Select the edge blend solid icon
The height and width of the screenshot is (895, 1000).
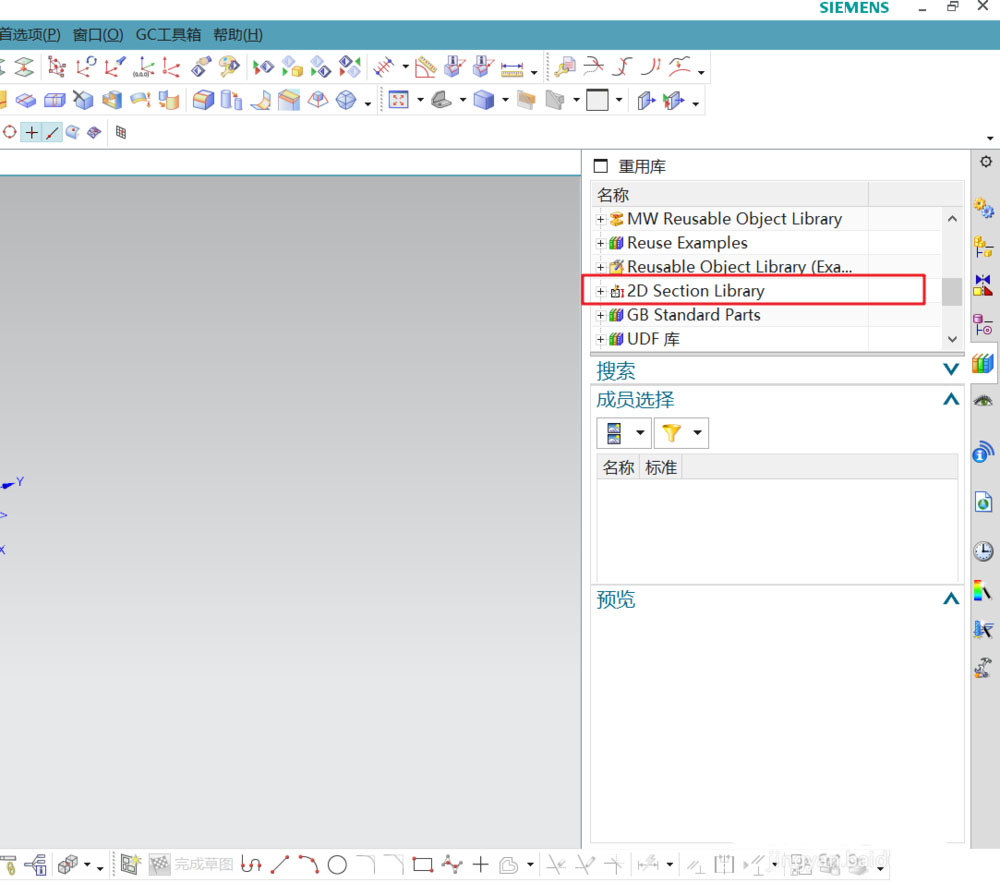pyautogui.click(x=203, y=100)
